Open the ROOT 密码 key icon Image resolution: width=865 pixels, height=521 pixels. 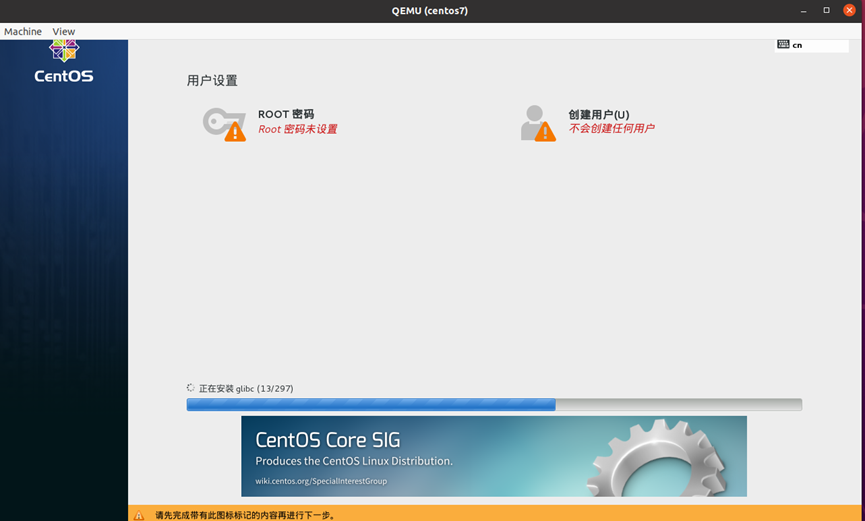pyautogui.click(x=225, y=124)
